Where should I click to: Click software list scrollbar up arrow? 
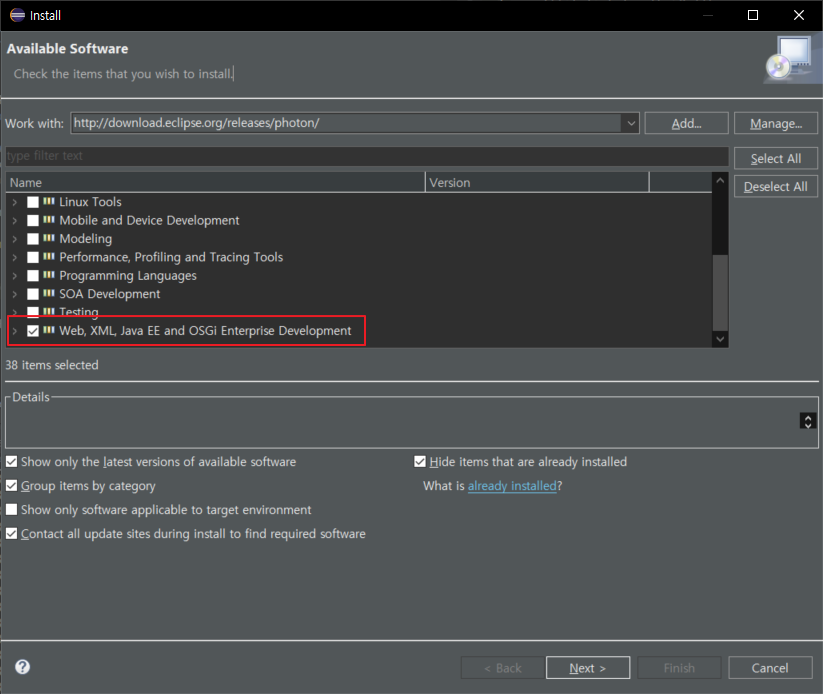pyautogui.click(x=720, y=181)
